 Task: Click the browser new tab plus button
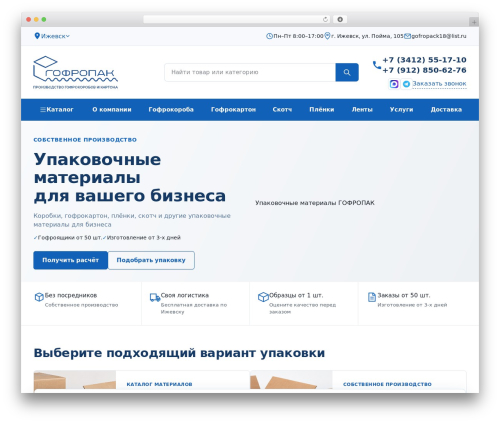(474, 22)
